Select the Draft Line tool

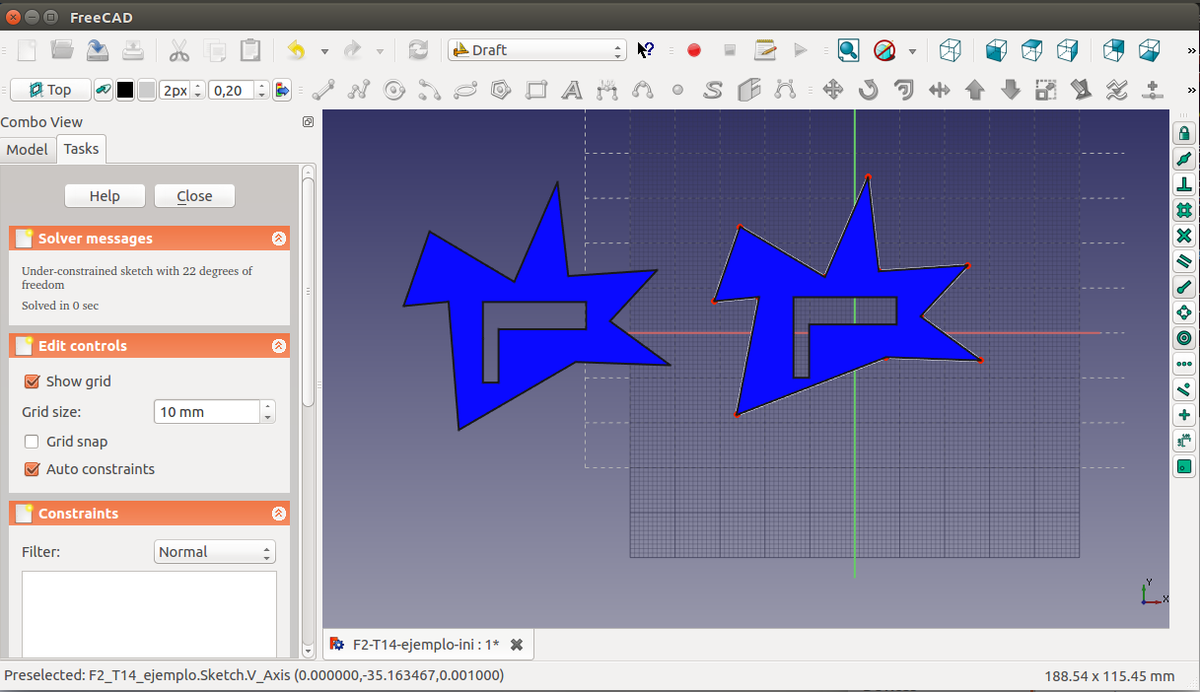pos(322,90)
